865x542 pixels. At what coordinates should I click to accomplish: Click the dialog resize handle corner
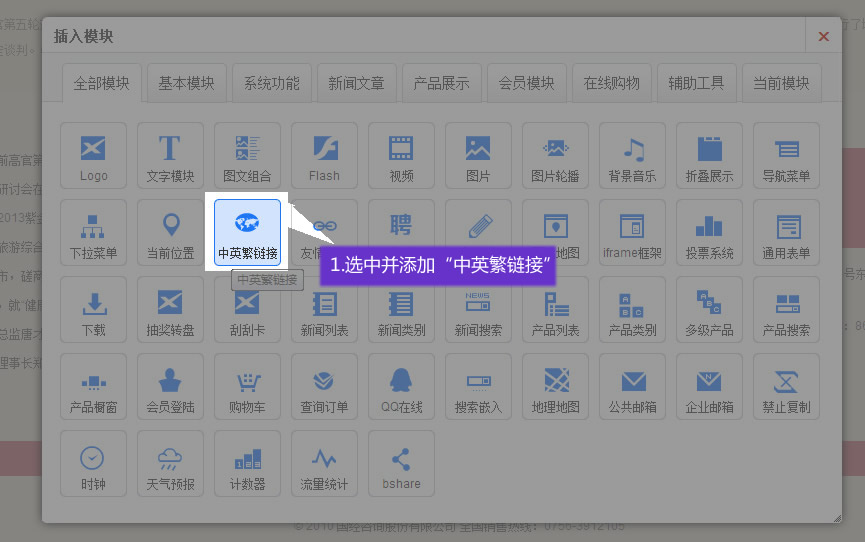click(836, 517)
